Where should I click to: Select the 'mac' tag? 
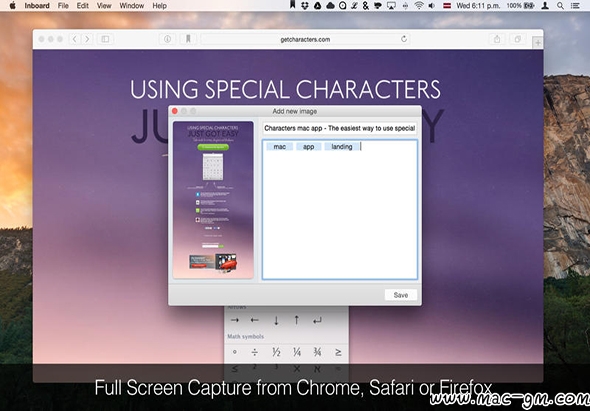(x=280, y=147)
